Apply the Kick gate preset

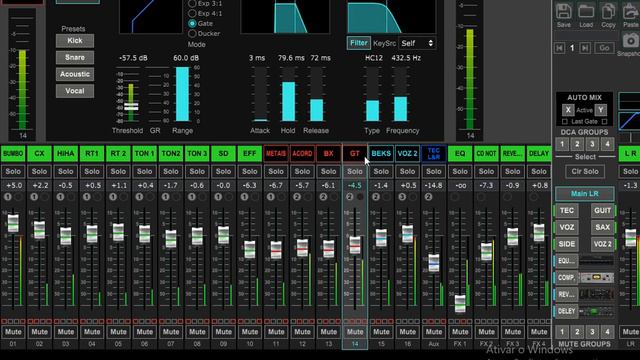click(x=75, y=41)
